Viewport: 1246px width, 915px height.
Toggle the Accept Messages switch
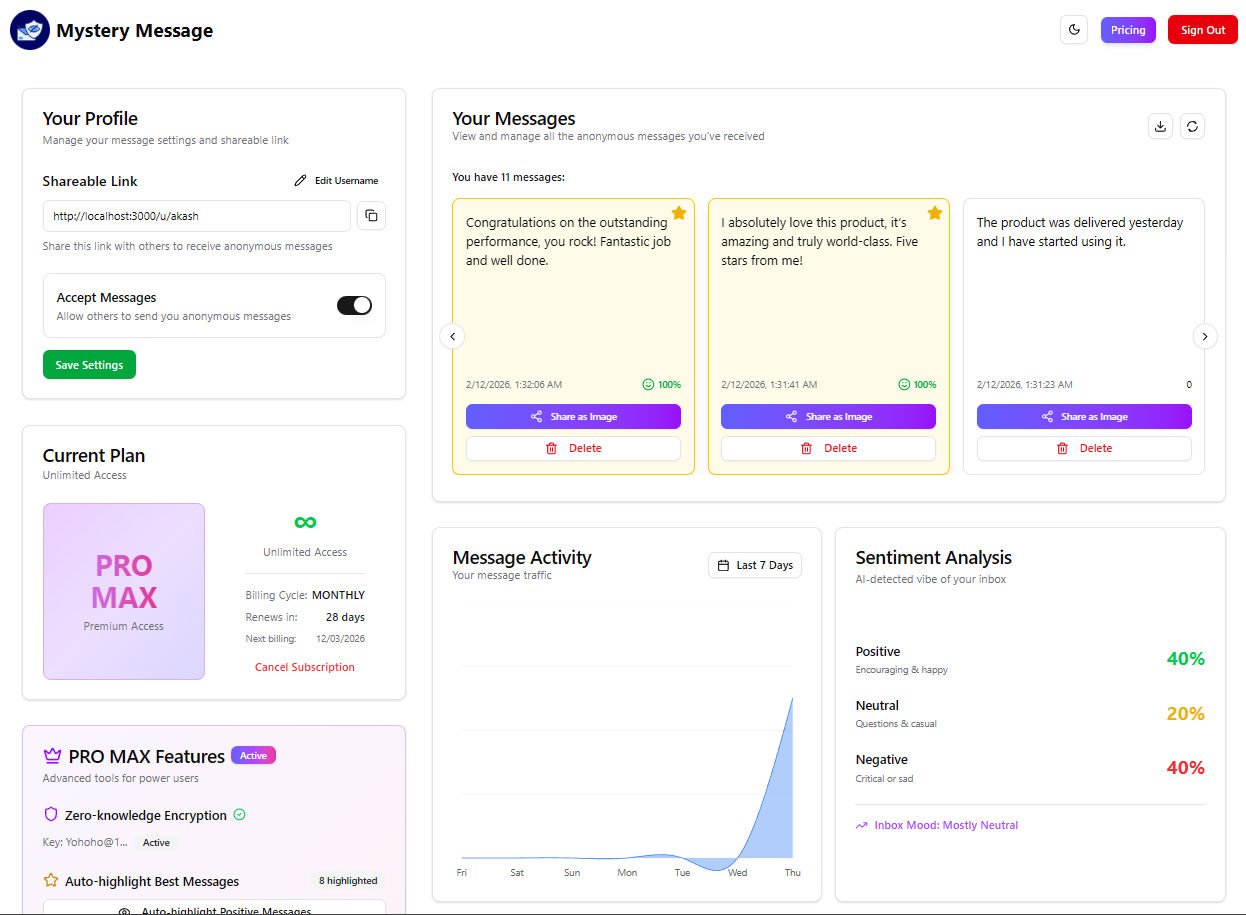point(354,305)
